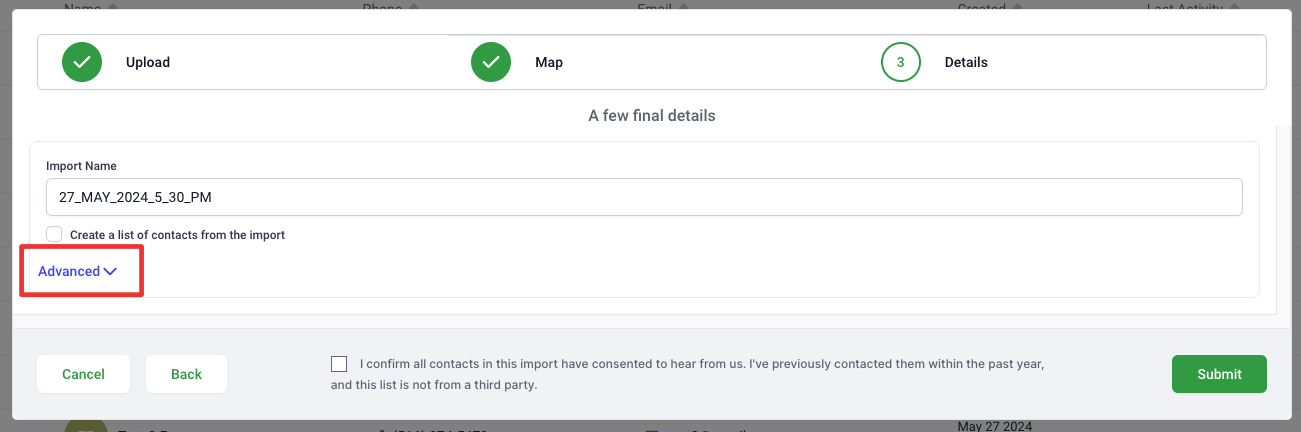
Task: Select the Details step label
Action: [966, 62]
